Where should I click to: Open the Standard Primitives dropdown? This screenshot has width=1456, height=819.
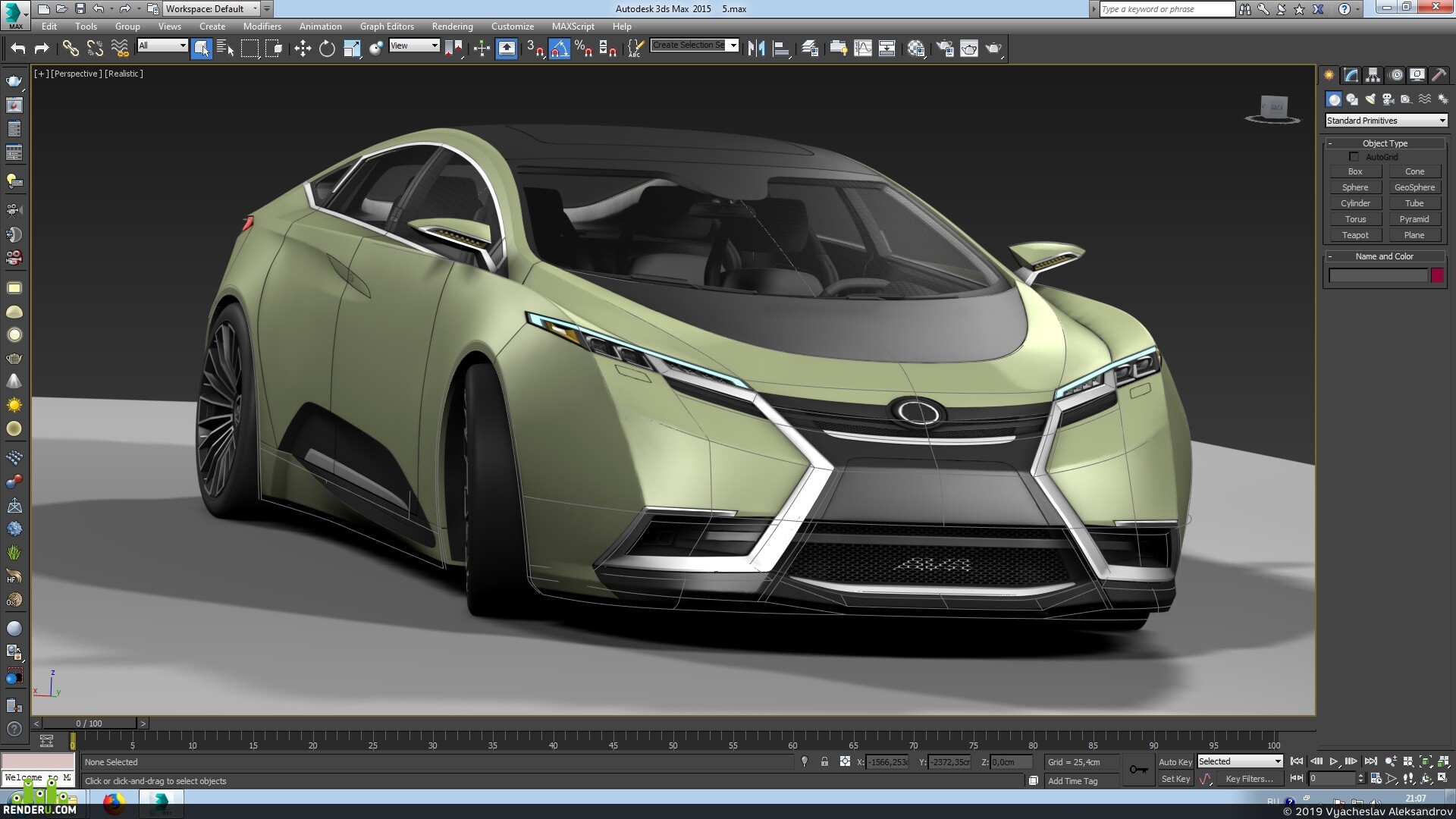pyautogui.click(x=1386, y=121)
